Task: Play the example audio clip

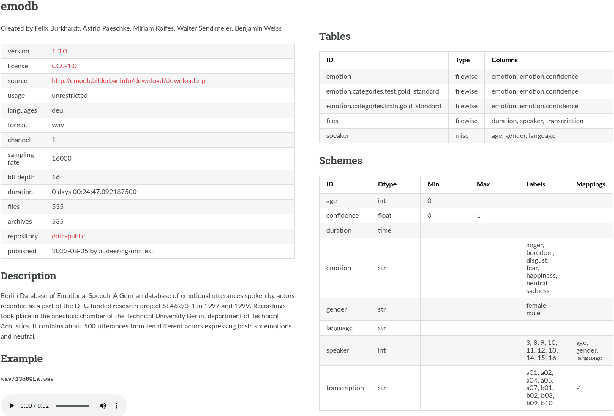Action: [12, 405]
